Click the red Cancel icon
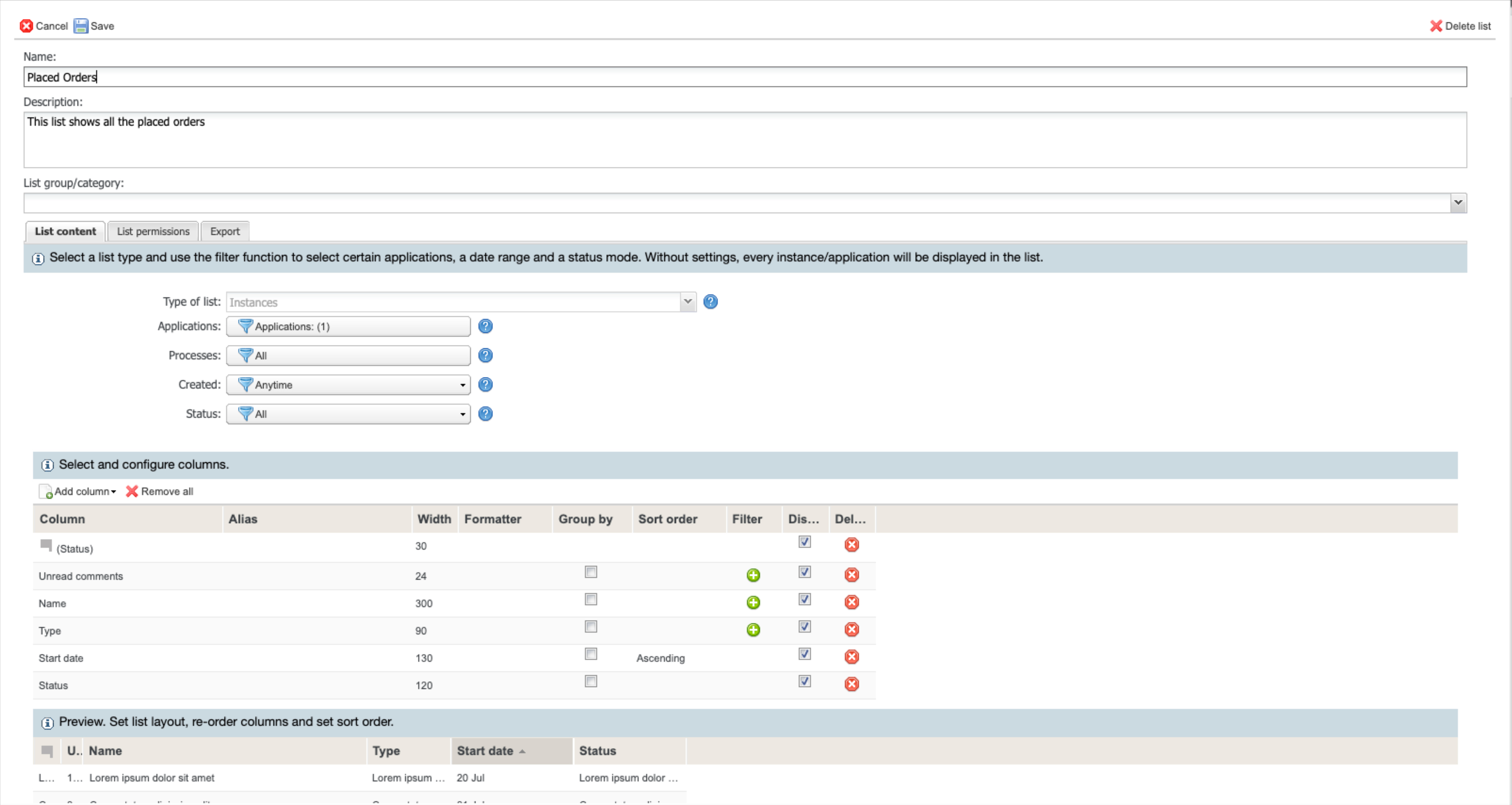 tap(26, 26)
